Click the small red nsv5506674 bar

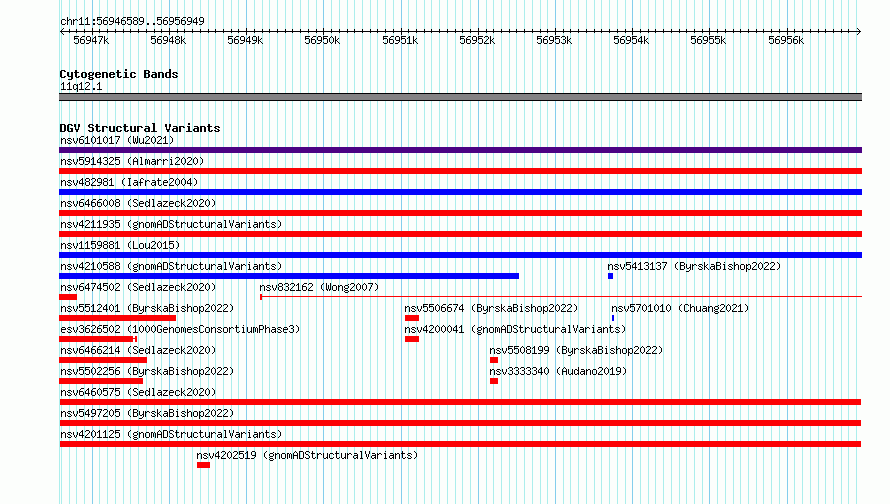click(412, 318)
